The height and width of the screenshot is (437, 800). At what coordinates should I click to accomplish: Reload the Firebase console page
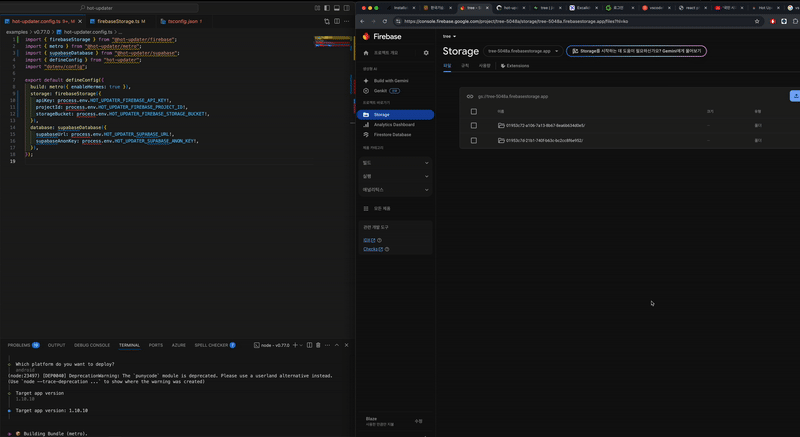[385, 21]
